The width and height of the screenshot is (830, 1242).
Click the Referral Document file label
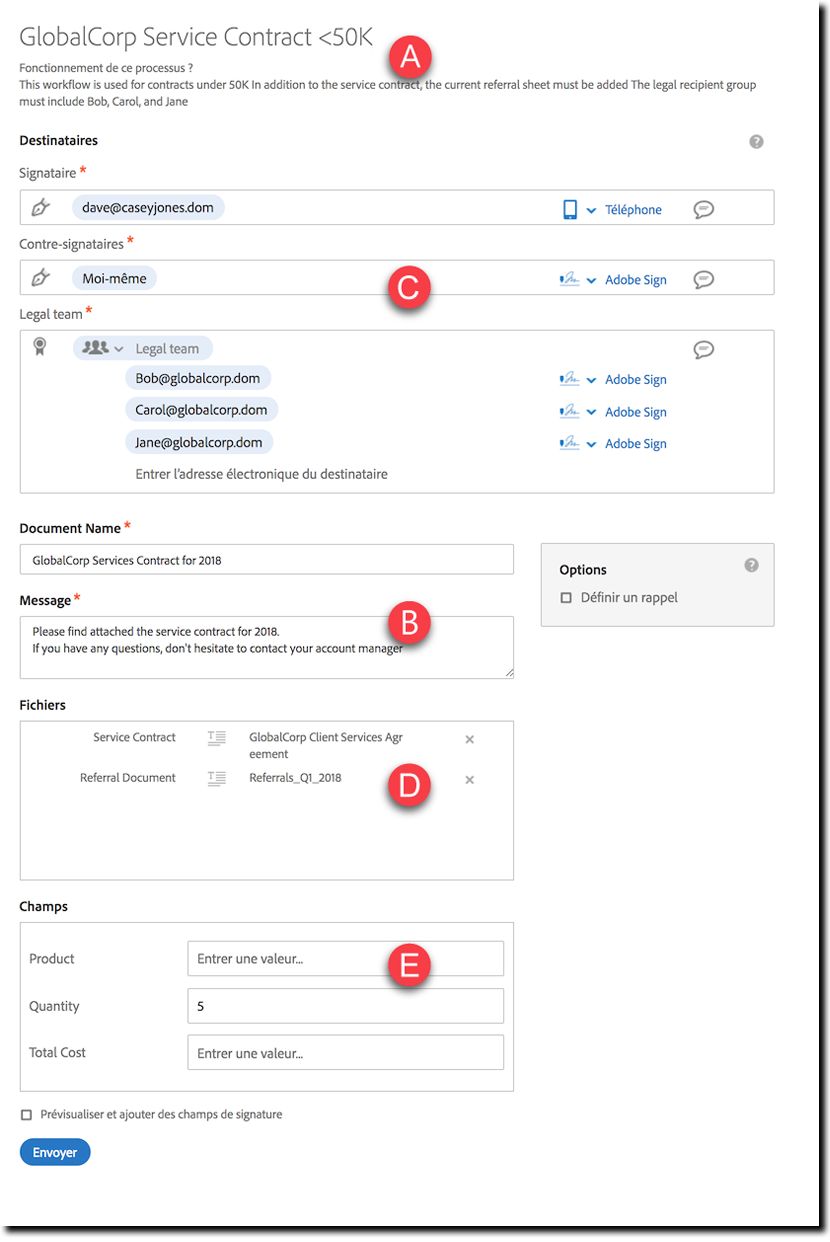pyautogui.click(x=128, y=777)
